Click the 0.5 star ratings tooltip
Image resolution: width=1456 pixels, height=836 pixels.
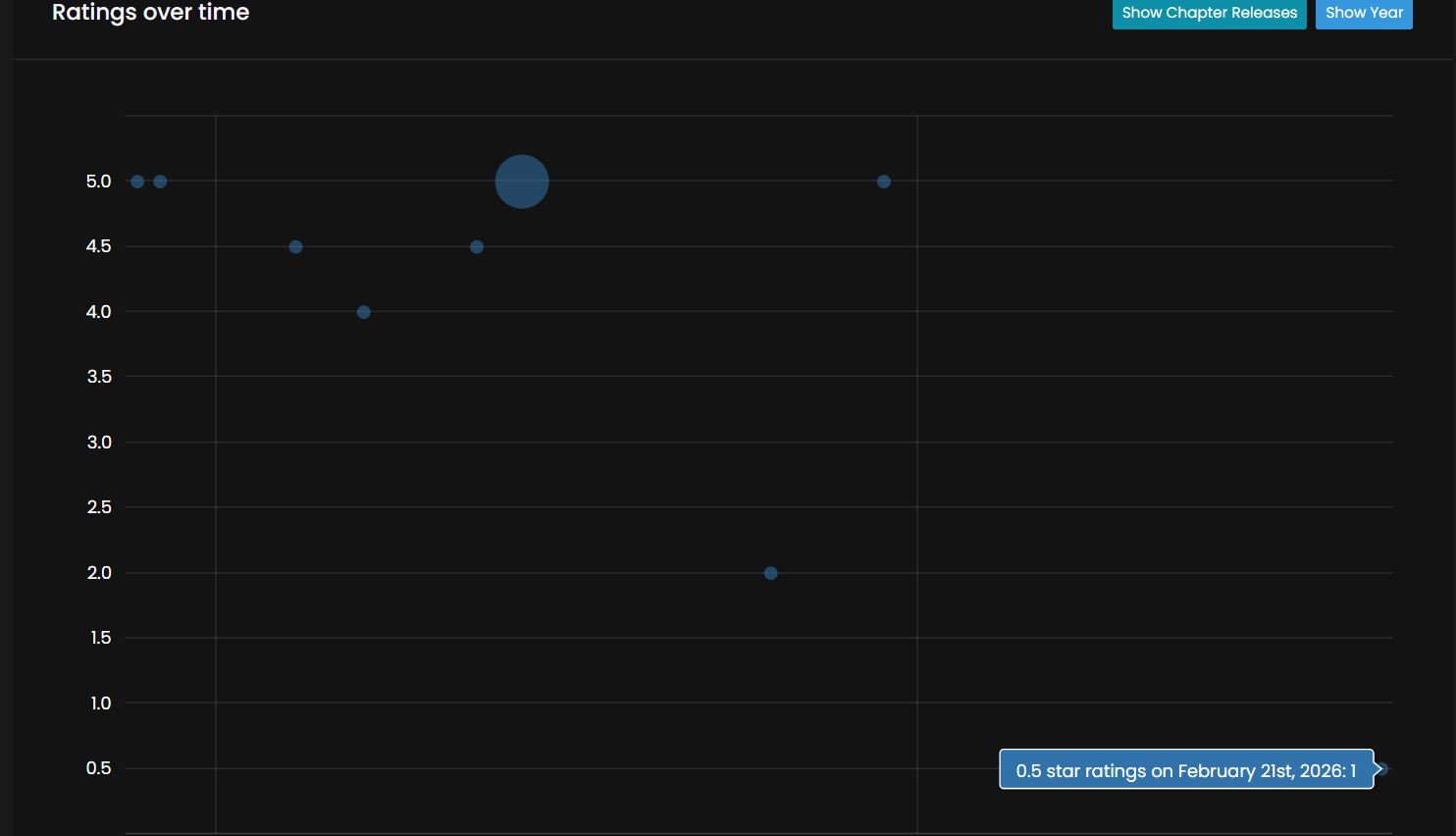click(x=1185, y=770)
